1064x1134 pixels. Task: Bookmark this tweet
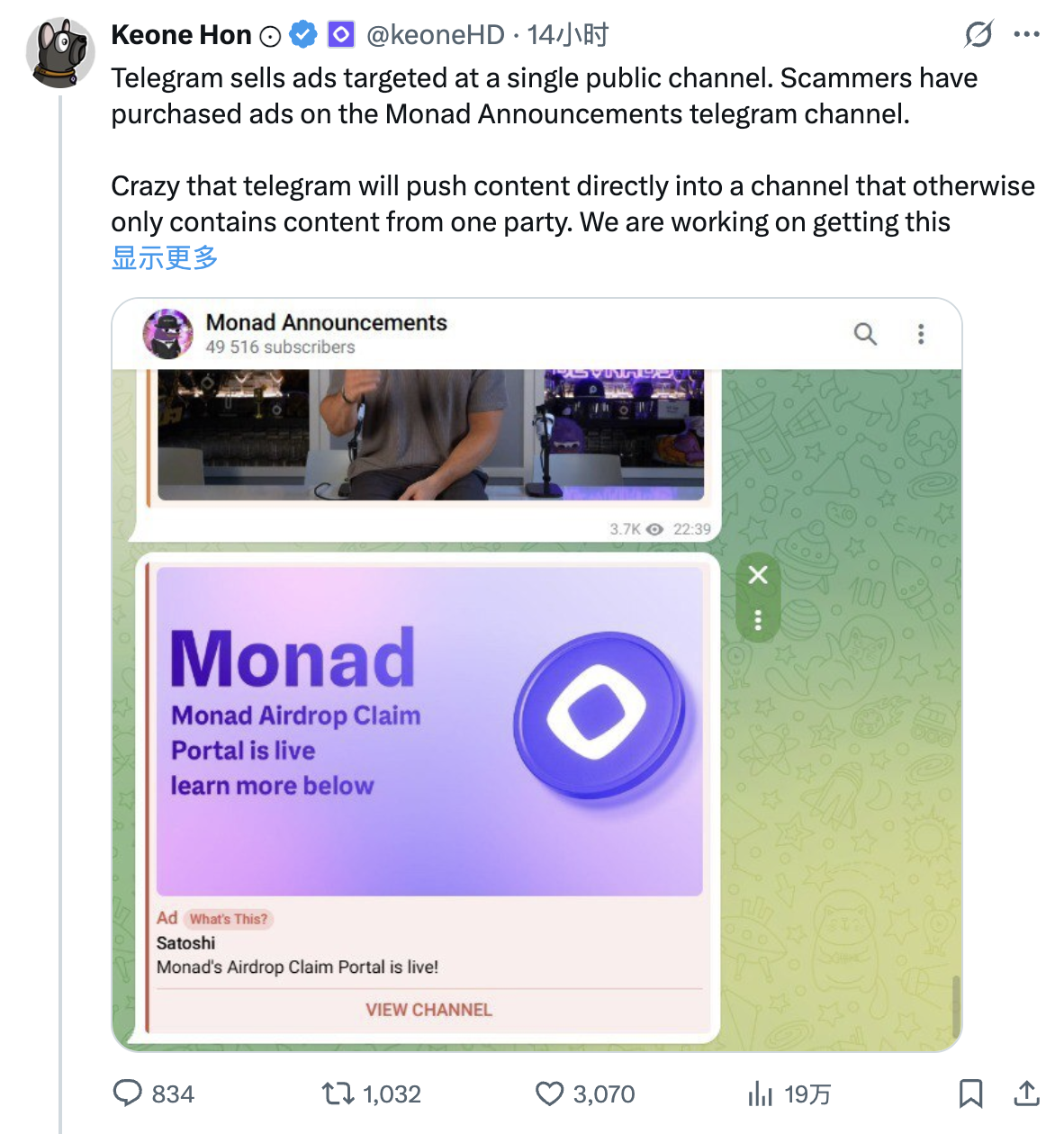(970, 1093)
